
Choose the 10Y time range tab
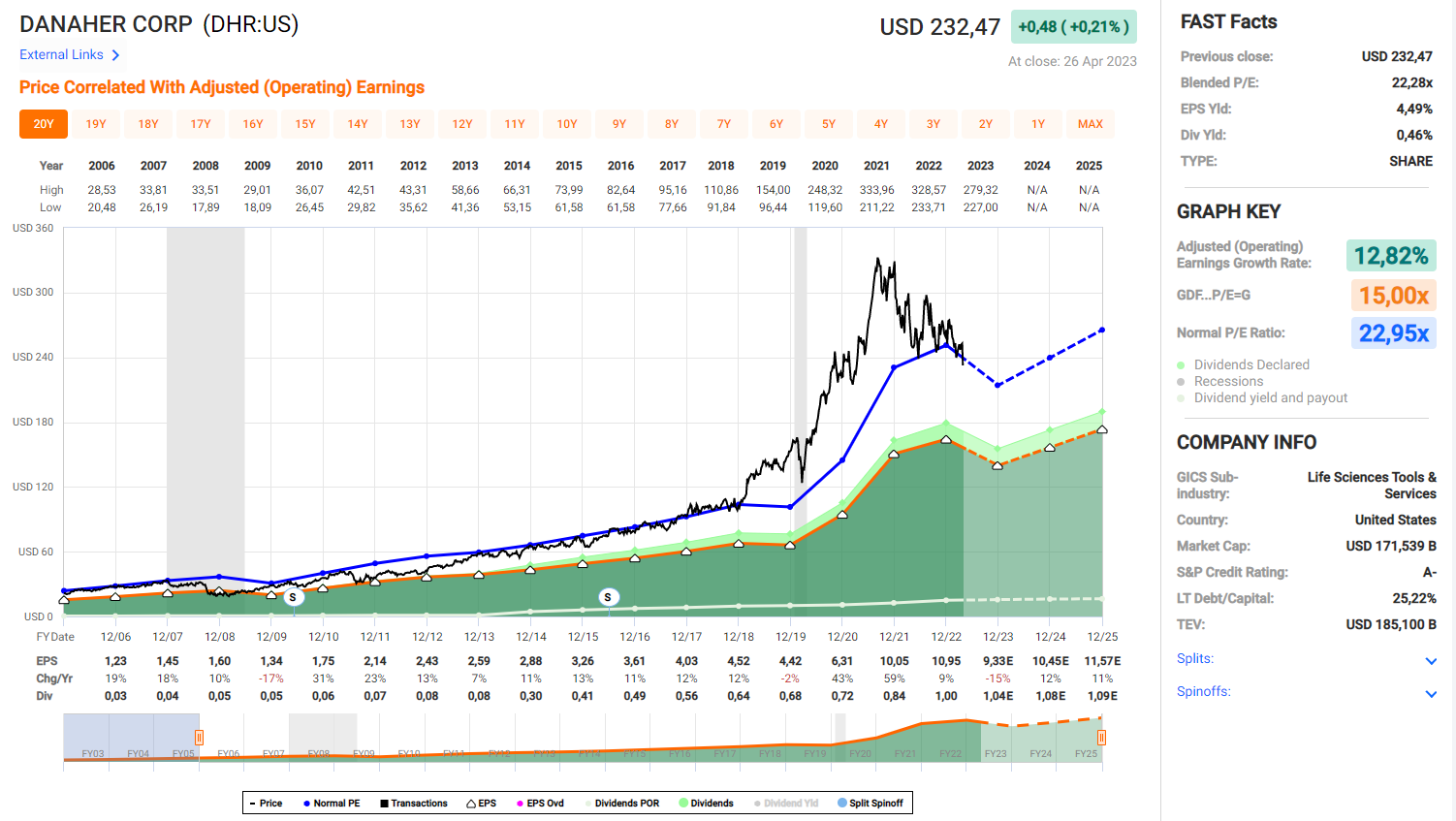[x=567, y=124]
